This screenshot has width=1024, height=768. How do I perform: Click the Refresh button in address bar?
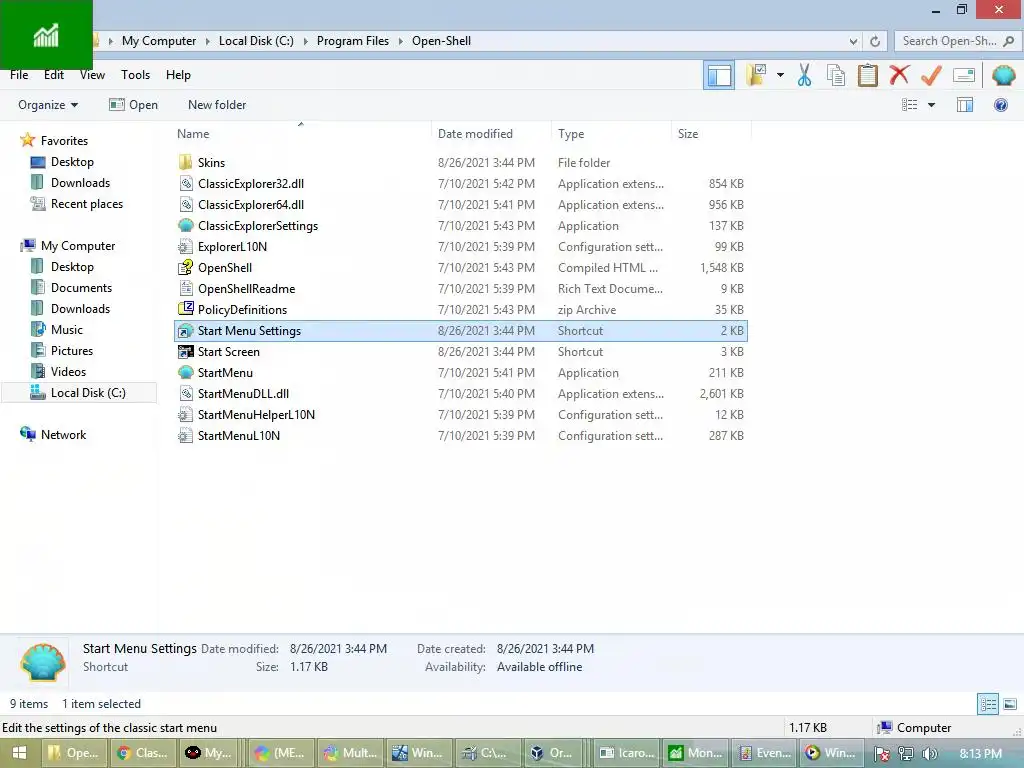tap(875, 41)
